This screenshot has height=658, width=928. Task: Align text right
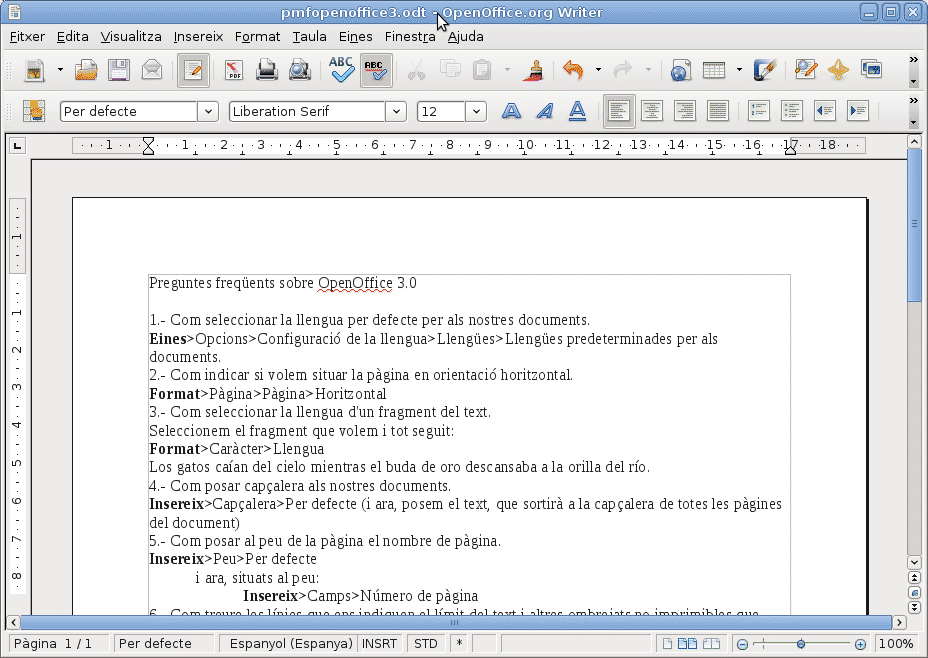pyautogui.click(x=685, y=111)
